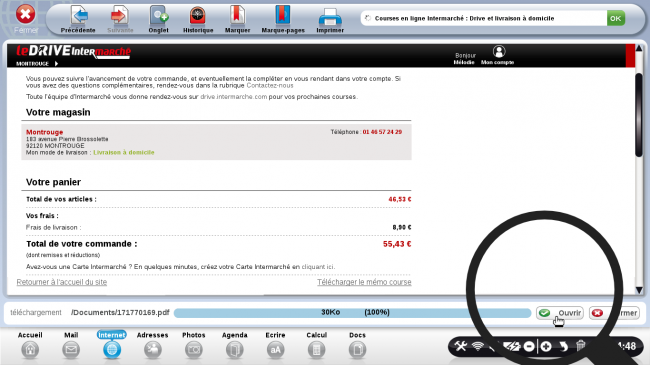Click the trash bin icon in tray
This screenshot has height=365, width=650.
pos(580,346)
